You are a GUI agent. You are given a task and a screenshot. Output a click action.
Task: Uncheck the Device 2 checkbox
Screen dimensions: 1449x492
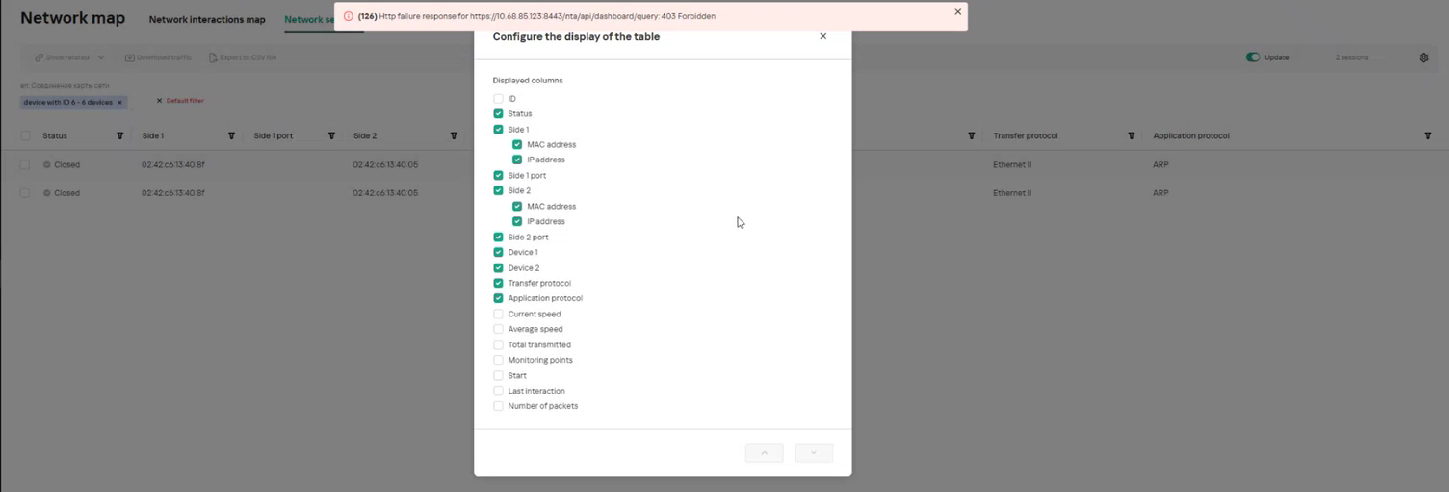coord(498,268)
